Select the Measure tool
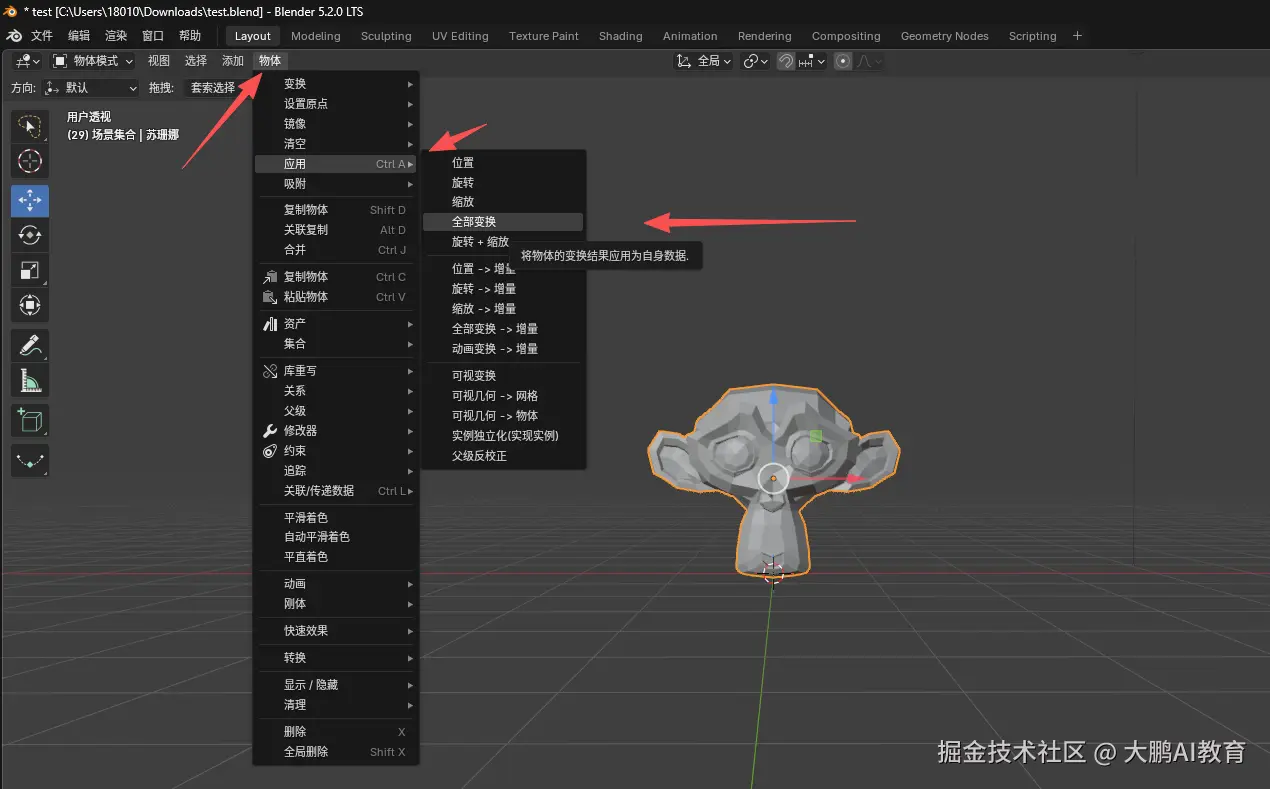Image resolution: width=1270 pixels, height=789 pixels. 30,380
